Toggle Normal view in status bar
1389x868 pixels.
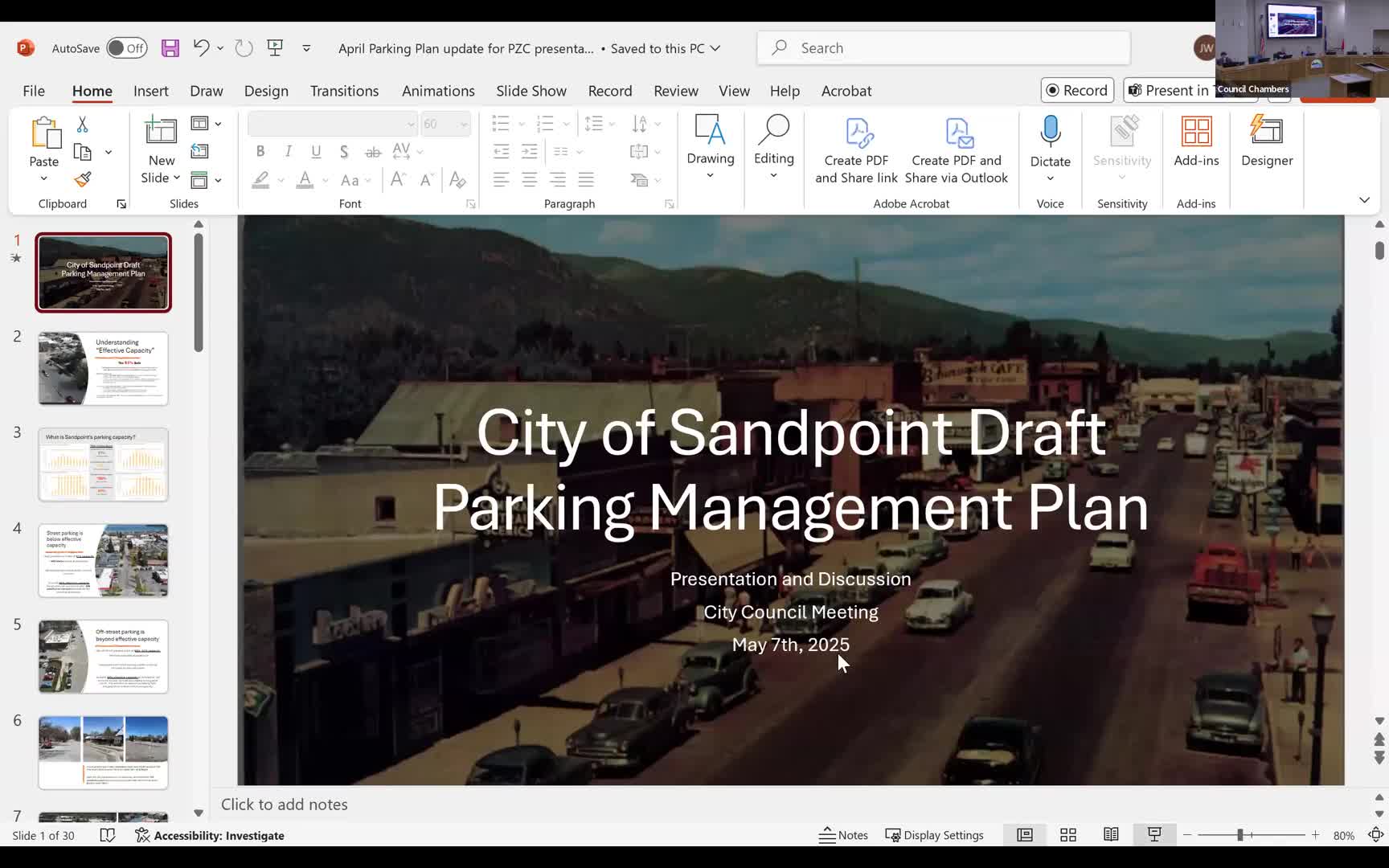click(1025, 835)
